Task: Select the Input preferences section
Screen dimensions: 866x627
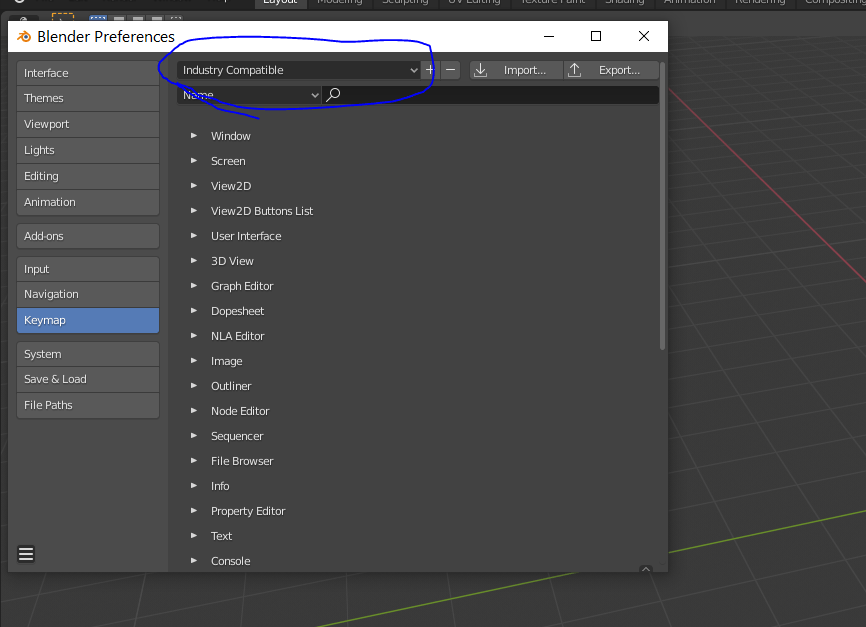Action: [87, 268]
